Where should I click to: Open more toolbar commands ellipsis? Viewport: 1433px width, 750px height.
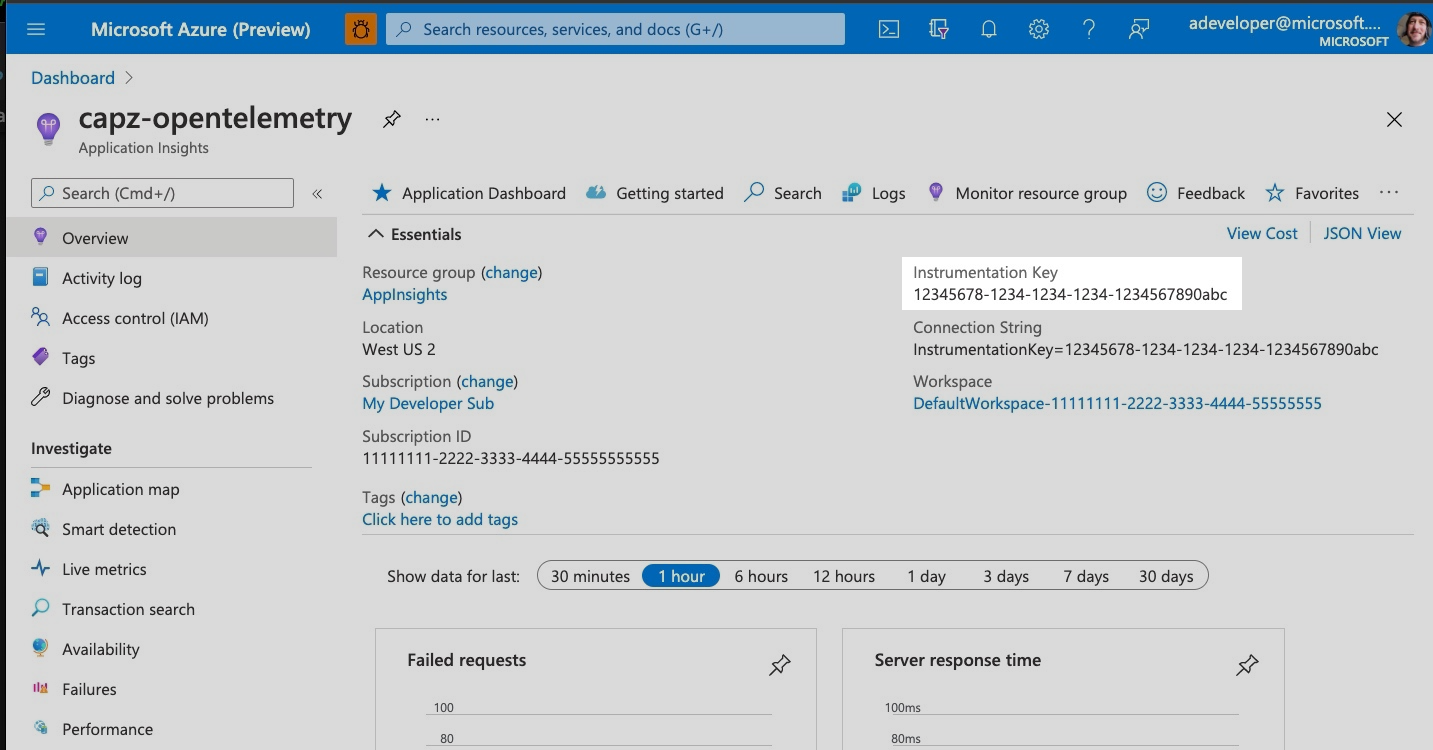tap(1388, 192)
